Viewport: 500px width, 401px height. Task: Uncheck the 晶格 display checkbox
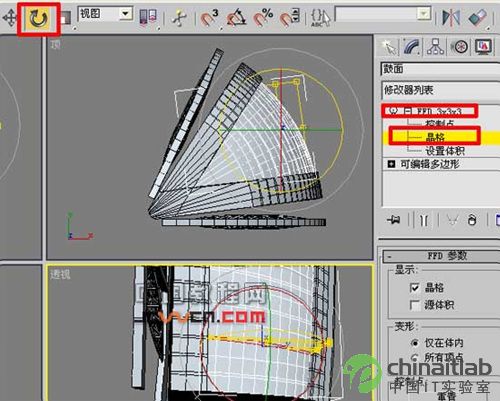click(415, 287)
